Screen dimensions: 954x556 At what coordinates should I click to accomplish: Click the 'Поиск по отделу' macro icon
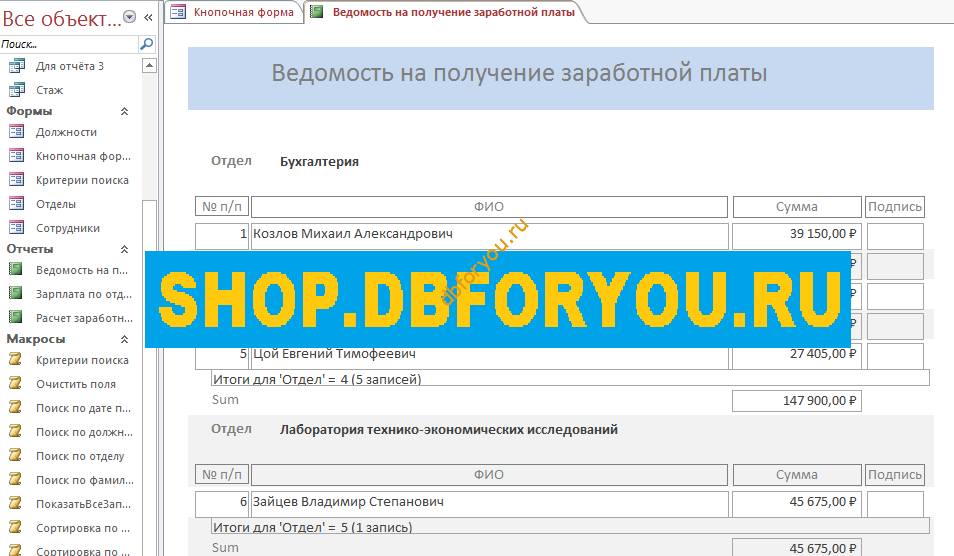(x=15, y=456)
